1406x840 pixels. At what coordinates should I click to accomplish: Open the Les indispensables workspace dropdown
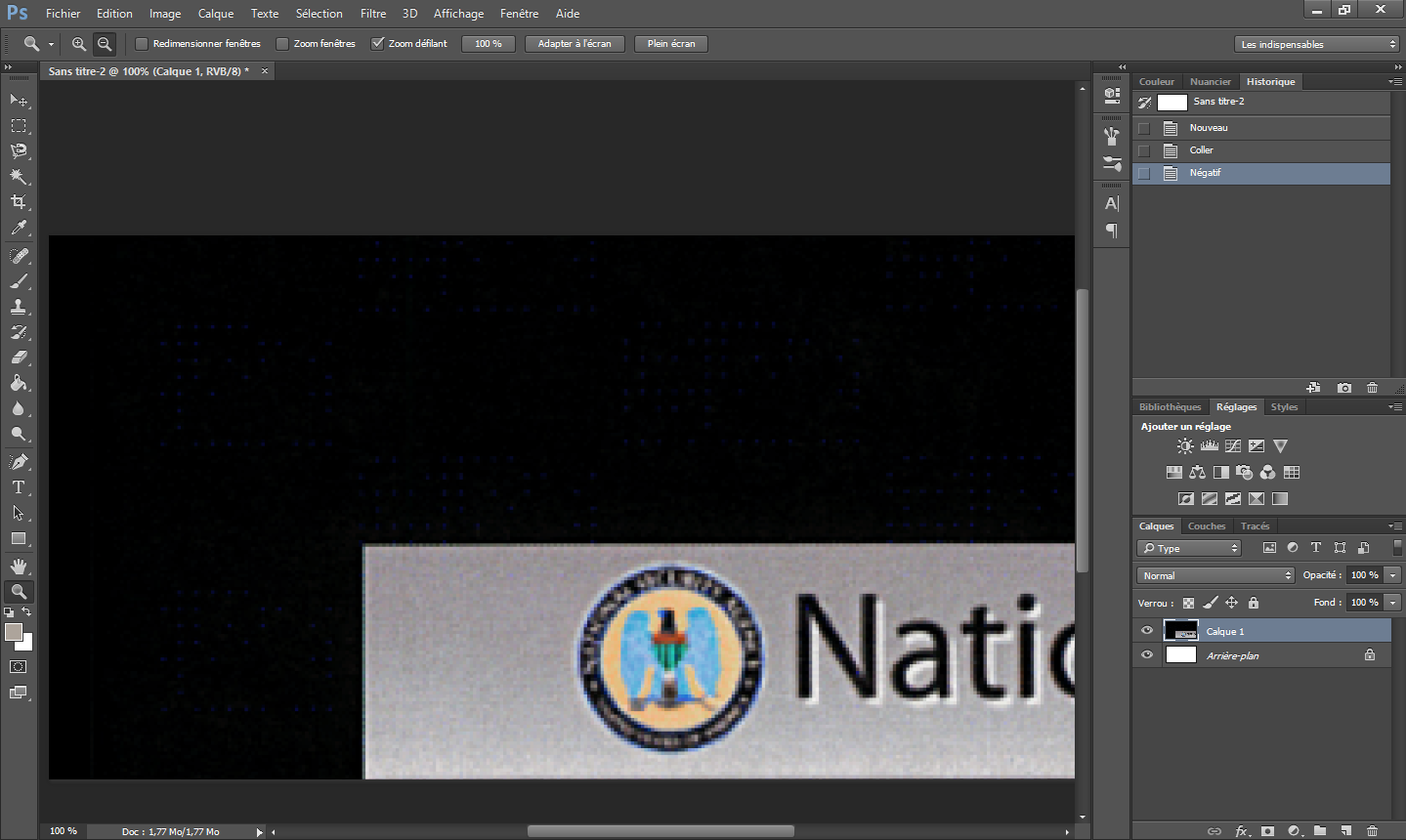click(x=1317, y=44)
